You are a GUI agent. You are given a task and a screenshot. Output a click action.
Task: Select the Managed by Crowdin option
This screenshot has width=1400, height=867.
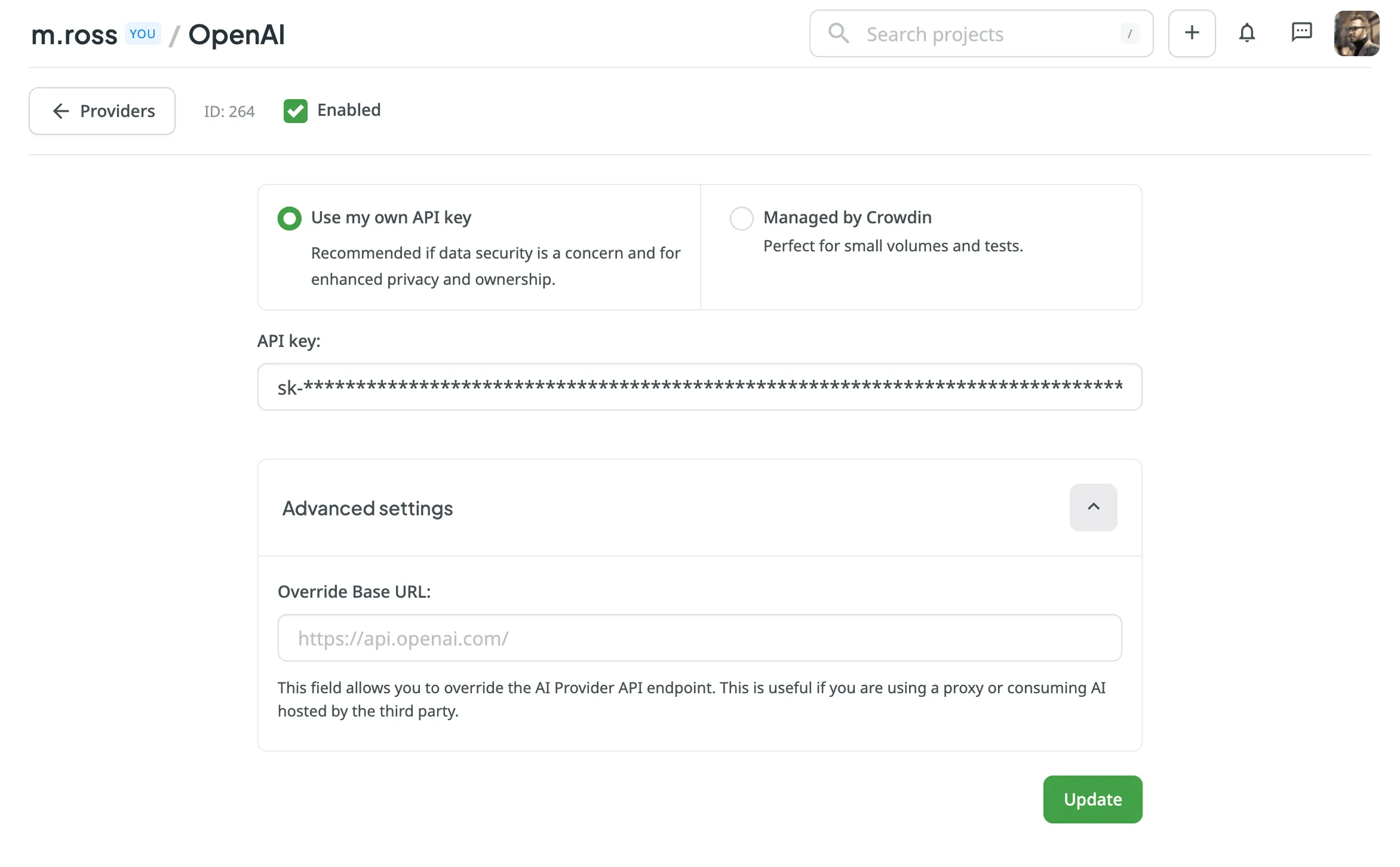click(x=741, y=219)
